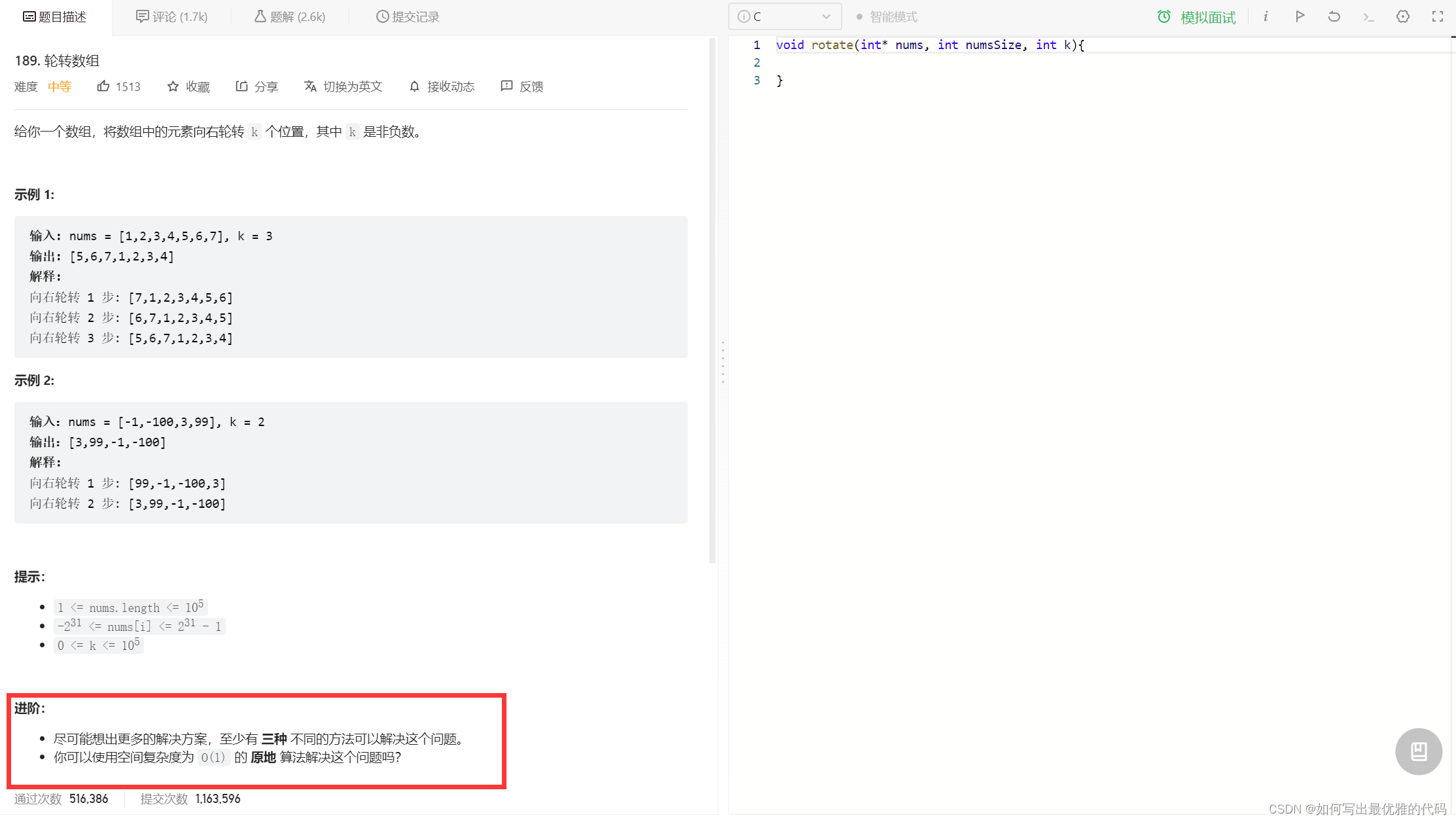Click the nums[i] range constraint
Screen dimensions: 1456x822
coord(139,626)
